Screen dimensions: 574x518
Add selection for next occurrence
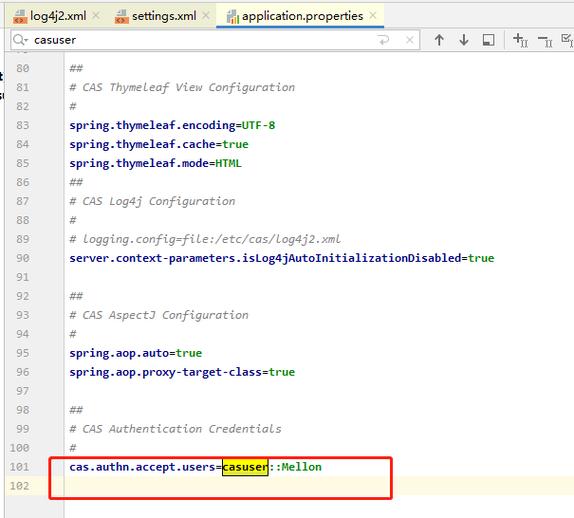click(x=520, y=40)
